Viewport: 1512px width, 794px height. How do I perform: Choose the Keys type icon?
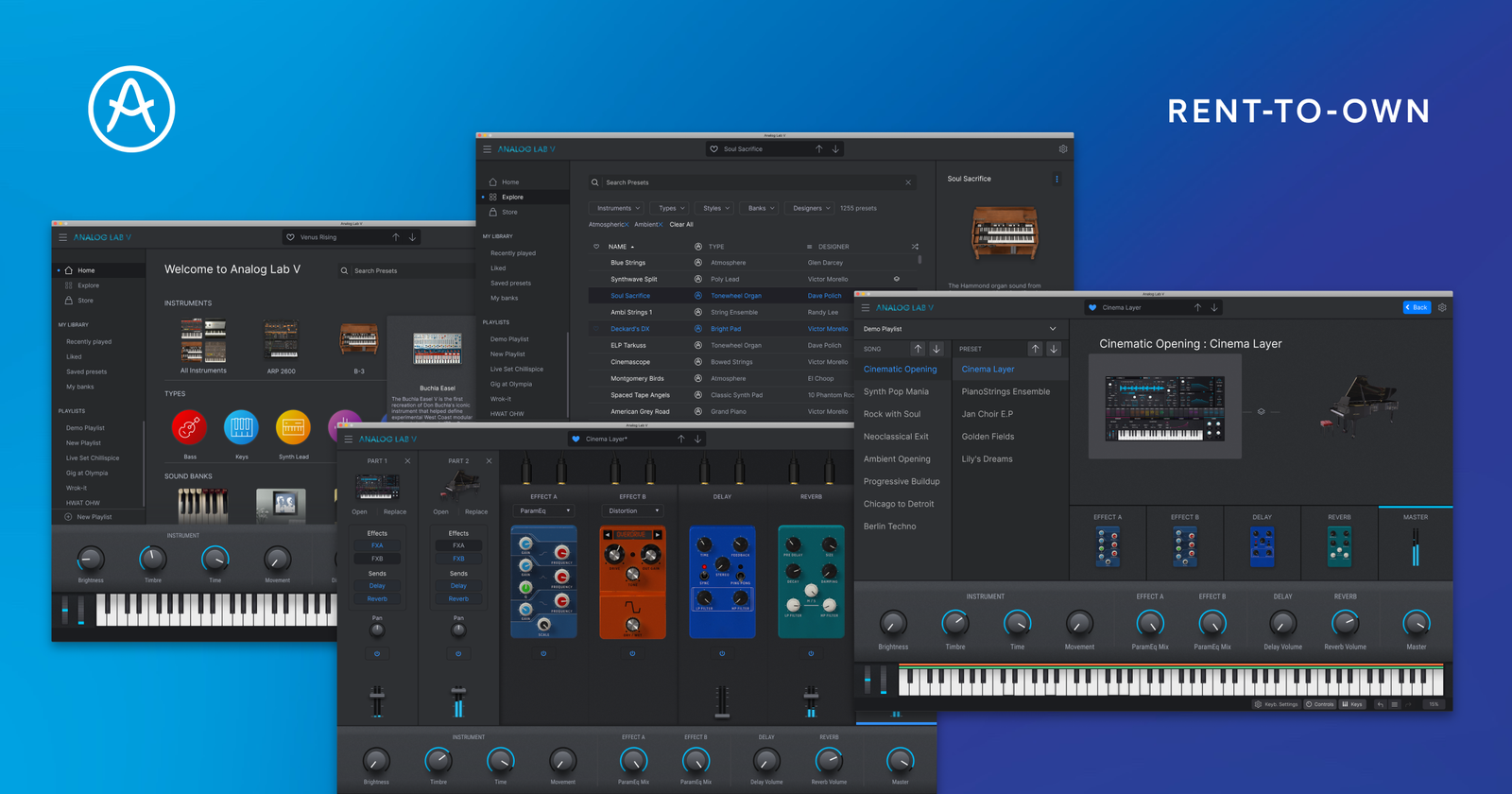click(x=241, y=427)
